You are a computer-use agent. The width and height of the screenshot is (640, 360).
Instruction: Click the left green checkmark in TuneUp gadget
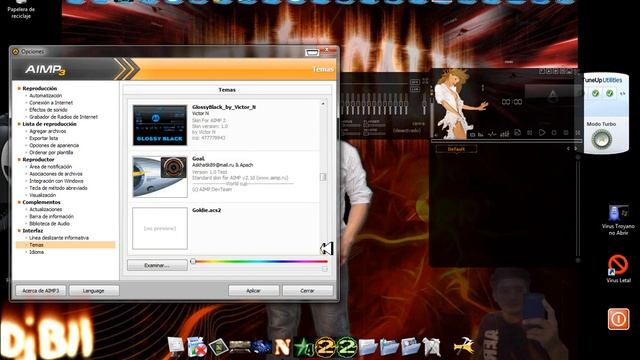[x=596, y=93]
